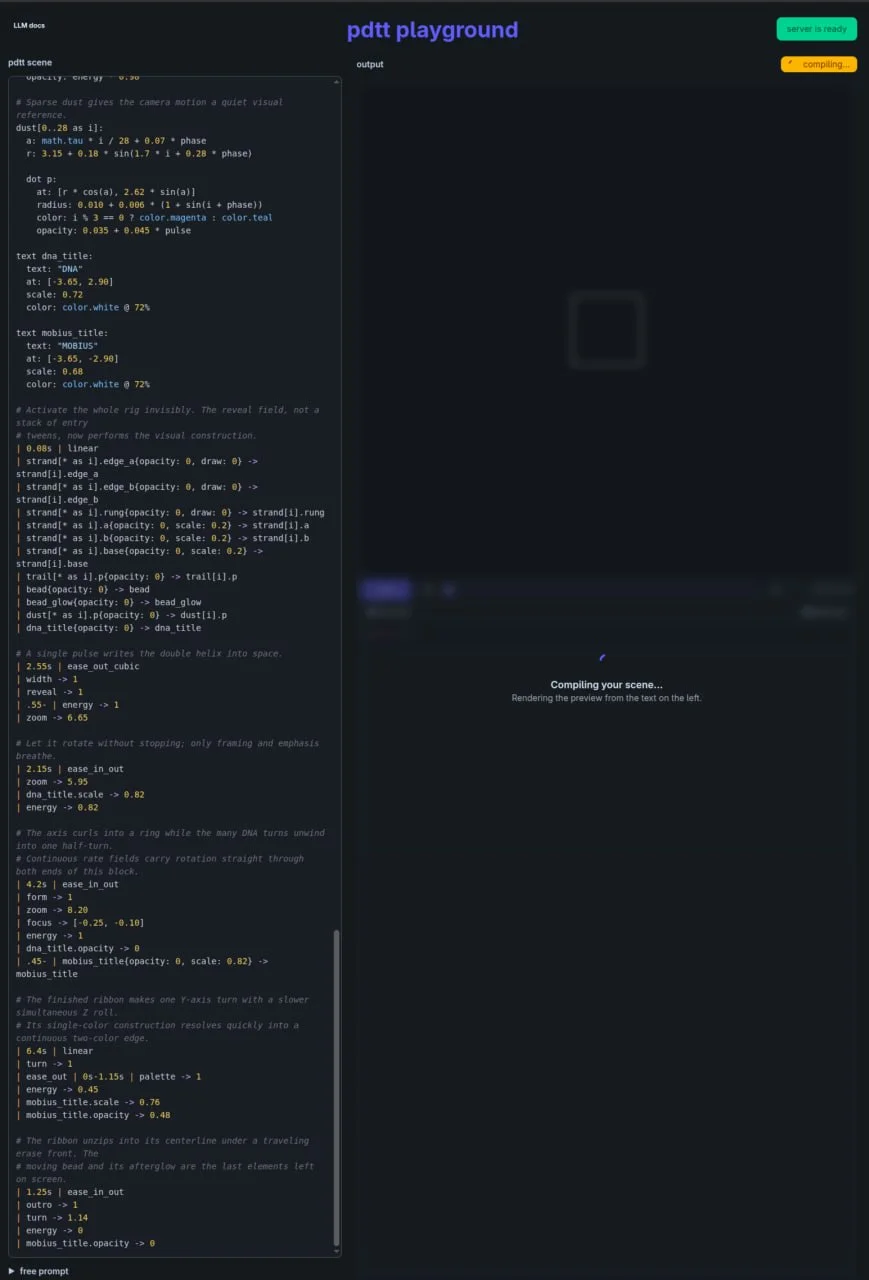Click the '| 4.2s | ease_in_out' line

(x=67, y=885)
